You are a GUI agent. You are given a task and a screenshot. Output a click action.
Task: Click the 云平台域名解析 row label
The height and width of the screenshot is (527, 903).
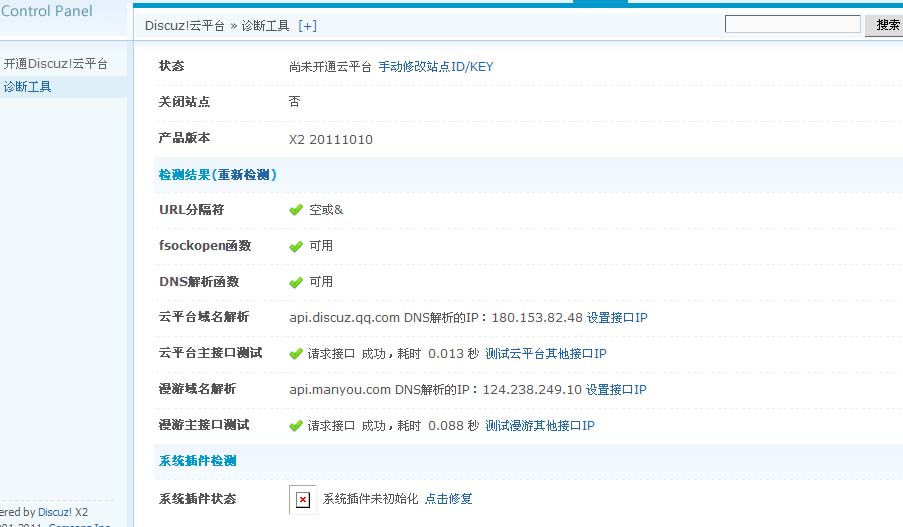click(x=204, y=317)
